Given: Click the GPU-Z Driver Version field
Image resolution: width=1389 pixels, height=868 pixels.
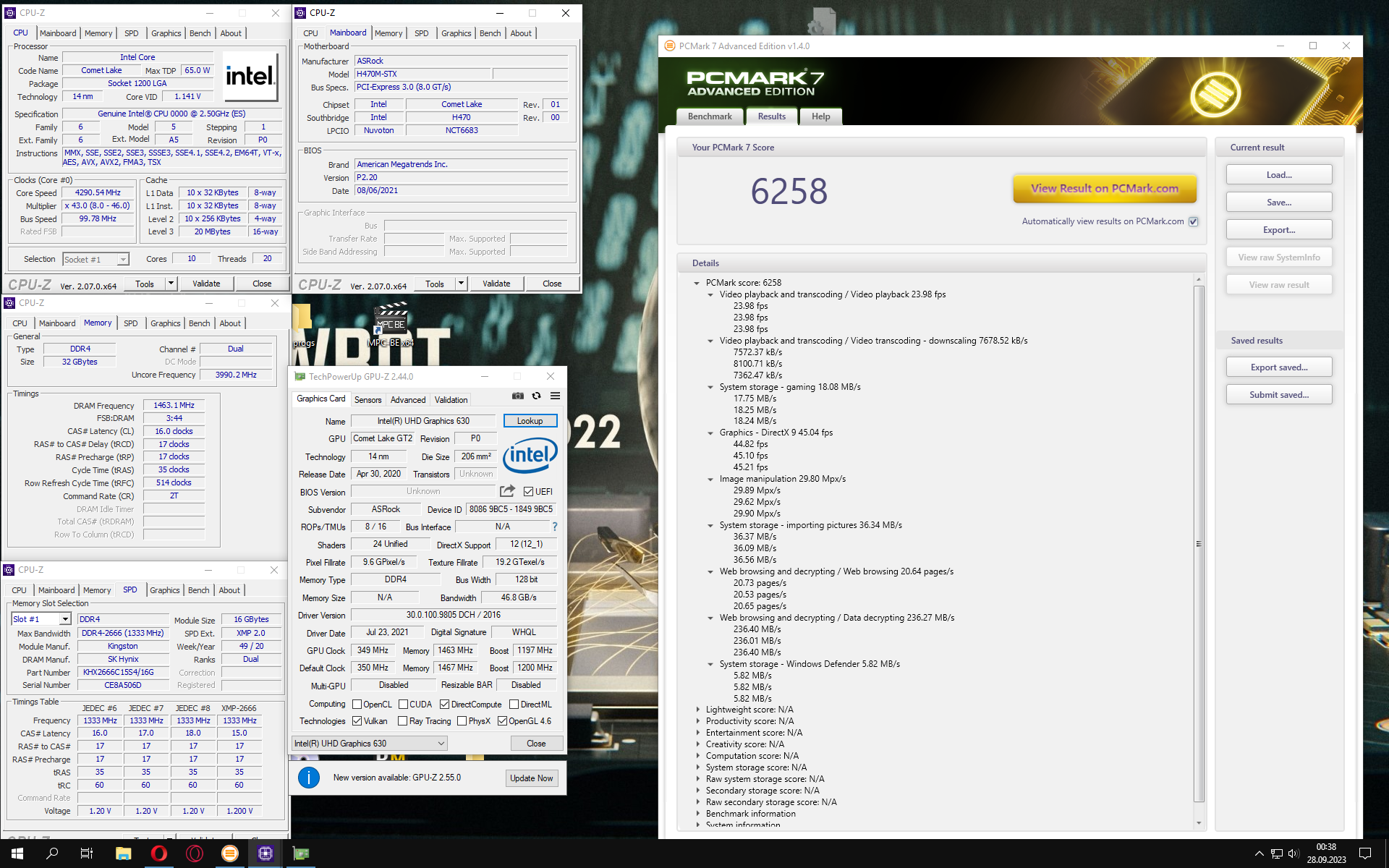Looking at the screenshot, I should coord(453,615).
